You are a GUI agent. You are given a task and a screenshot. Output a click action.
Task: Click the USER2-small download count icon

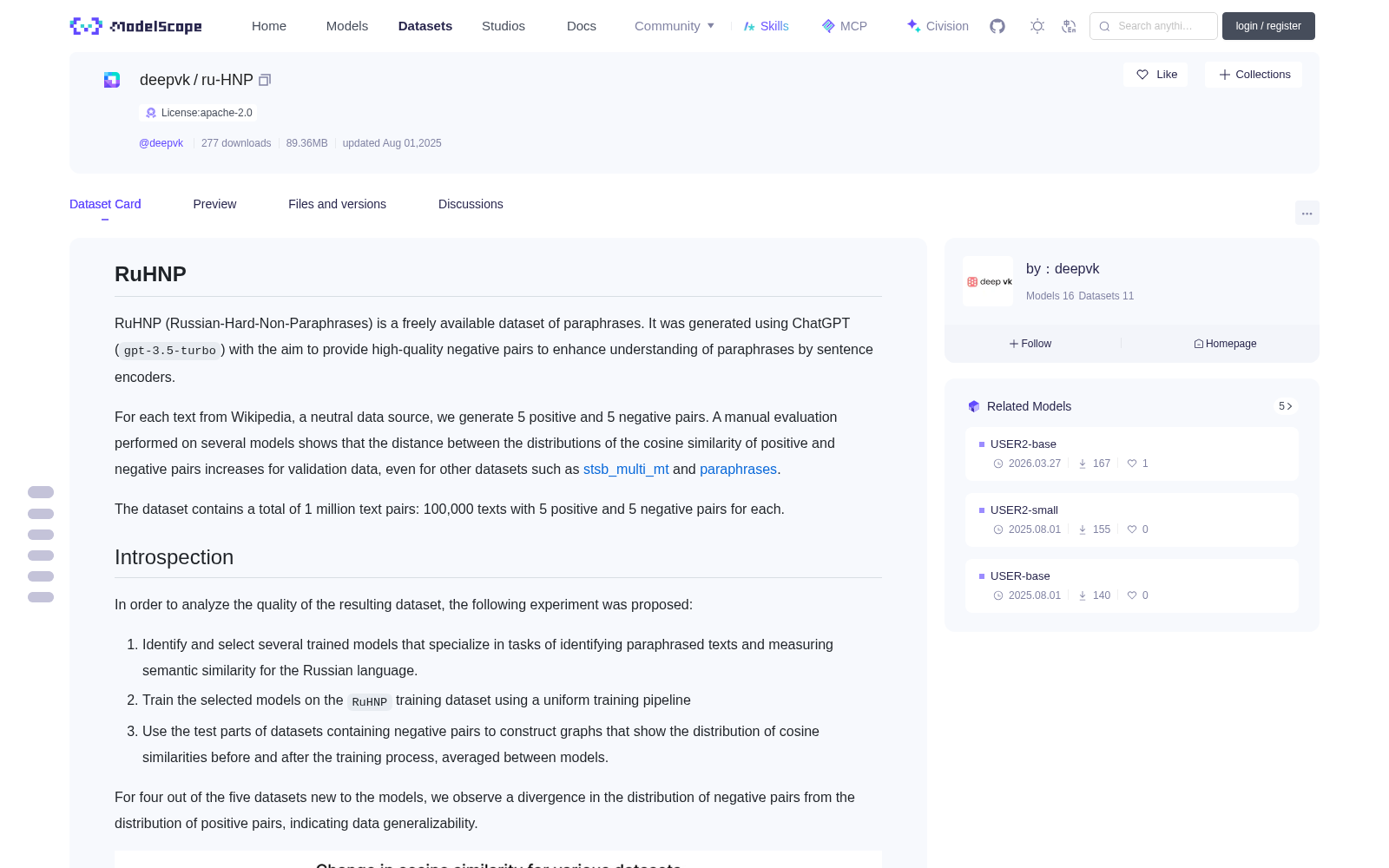[1083, 529]
